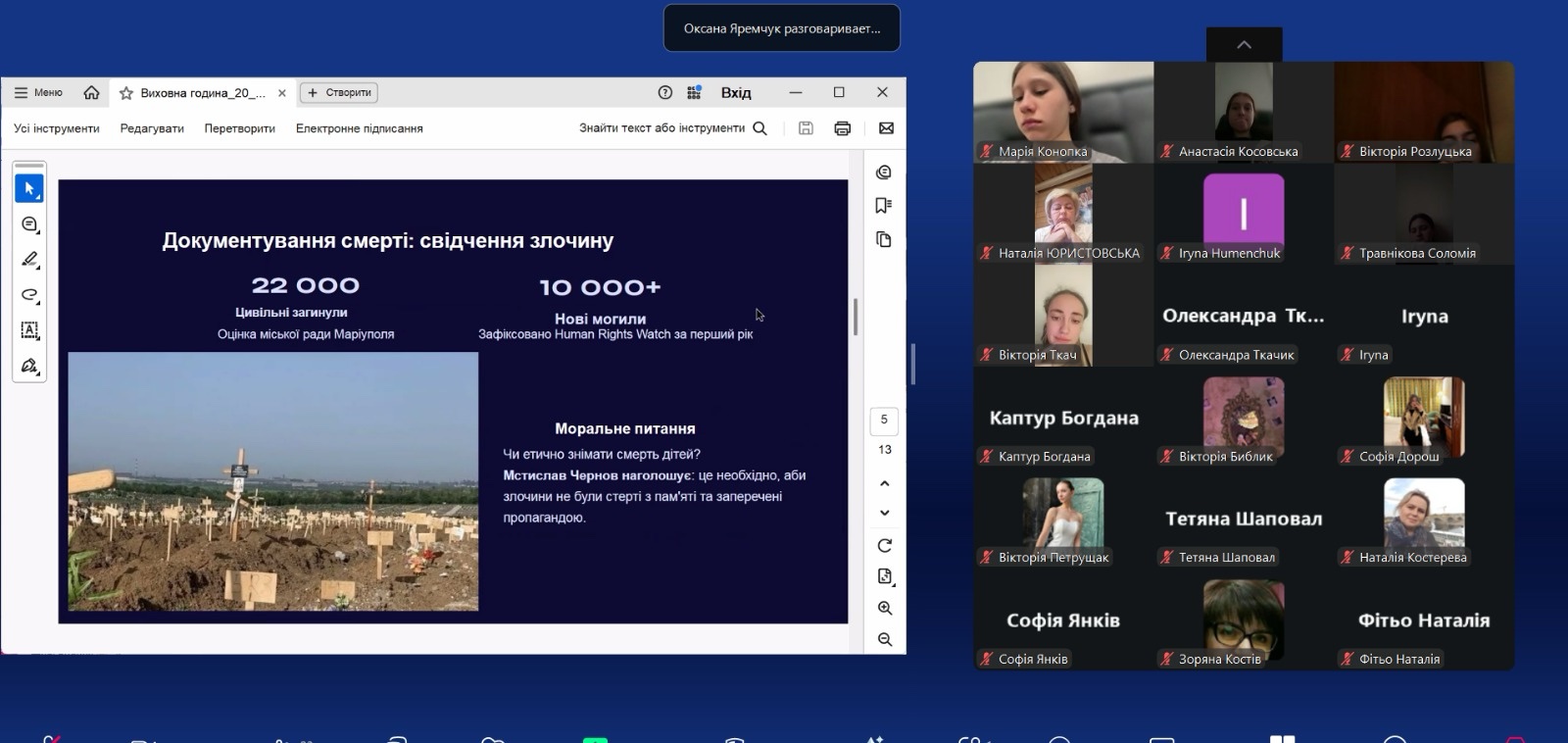Go to the next page with down chevron
Screen dimensions: 1568x743
click(884, 513)
